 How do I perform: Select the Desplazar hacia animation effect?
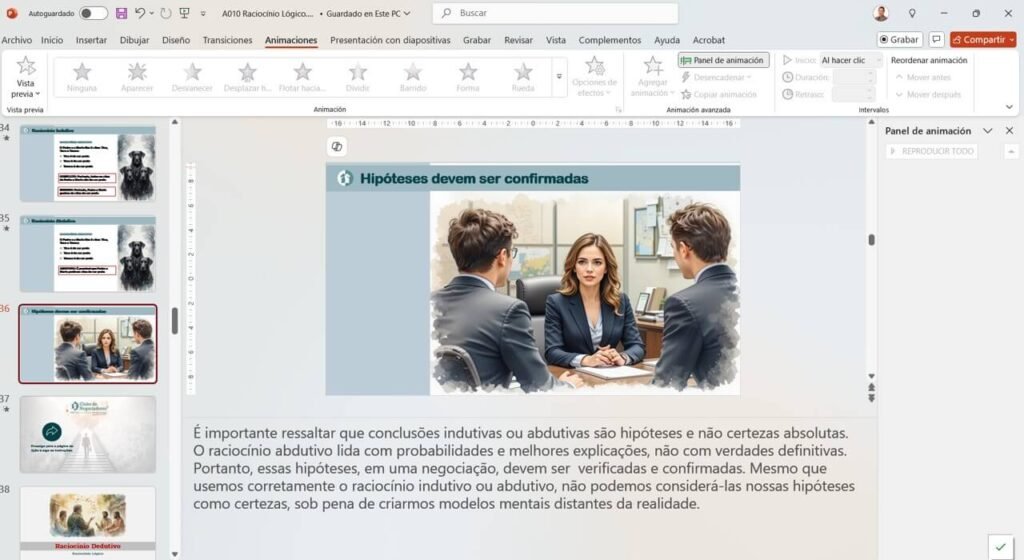tap(247, 77)
